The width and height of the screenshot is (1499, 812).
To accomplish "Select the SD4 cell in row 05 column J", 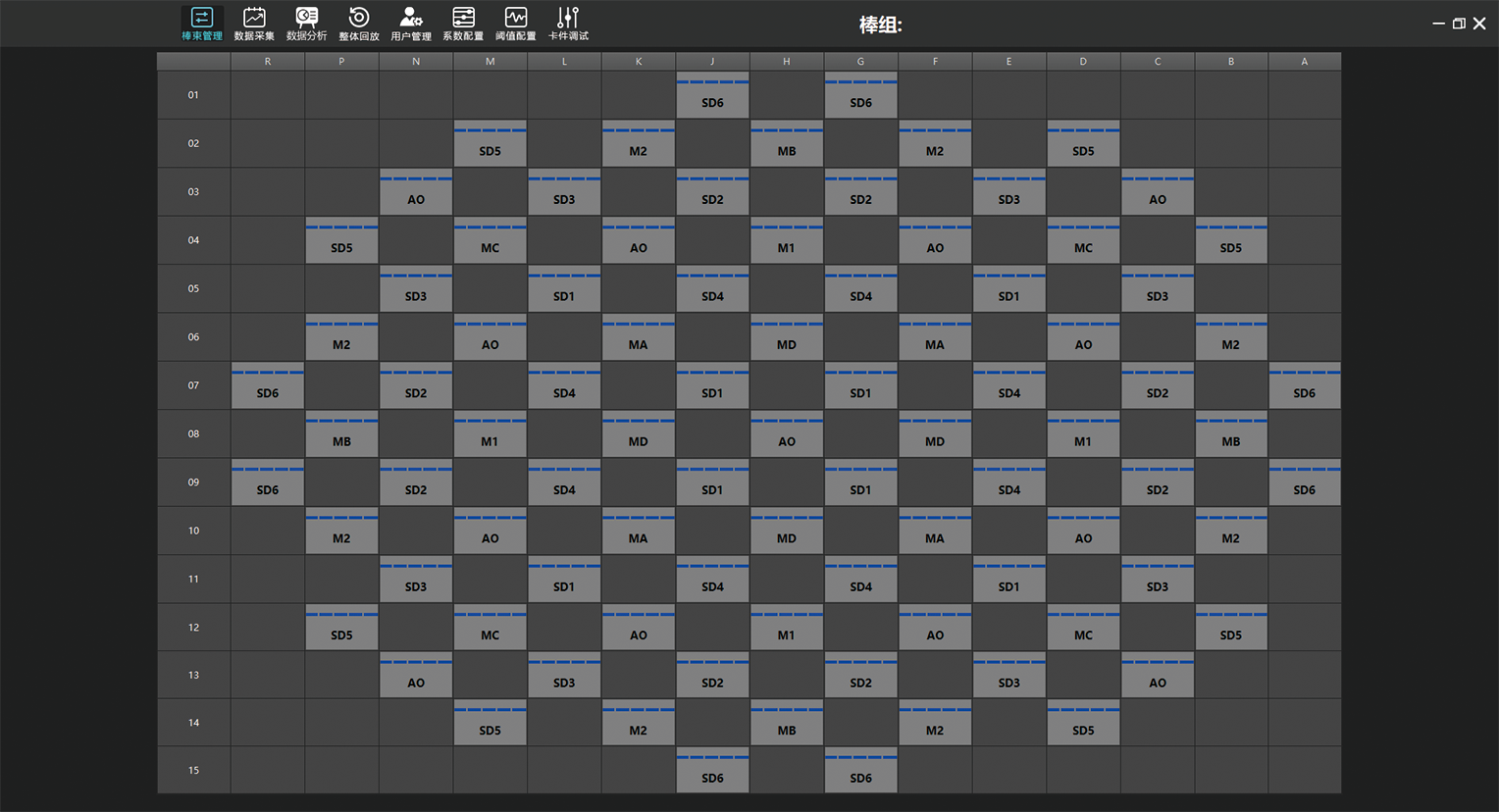I will coord(712,288).
